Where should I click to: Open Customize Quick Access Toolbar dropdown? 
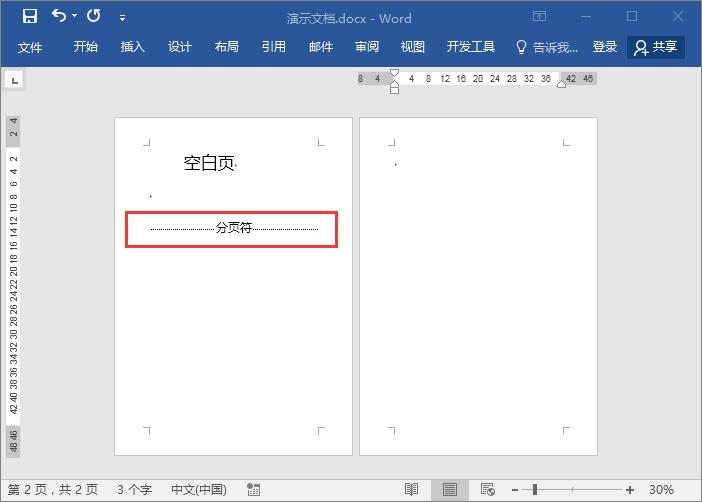coord(122,18)
